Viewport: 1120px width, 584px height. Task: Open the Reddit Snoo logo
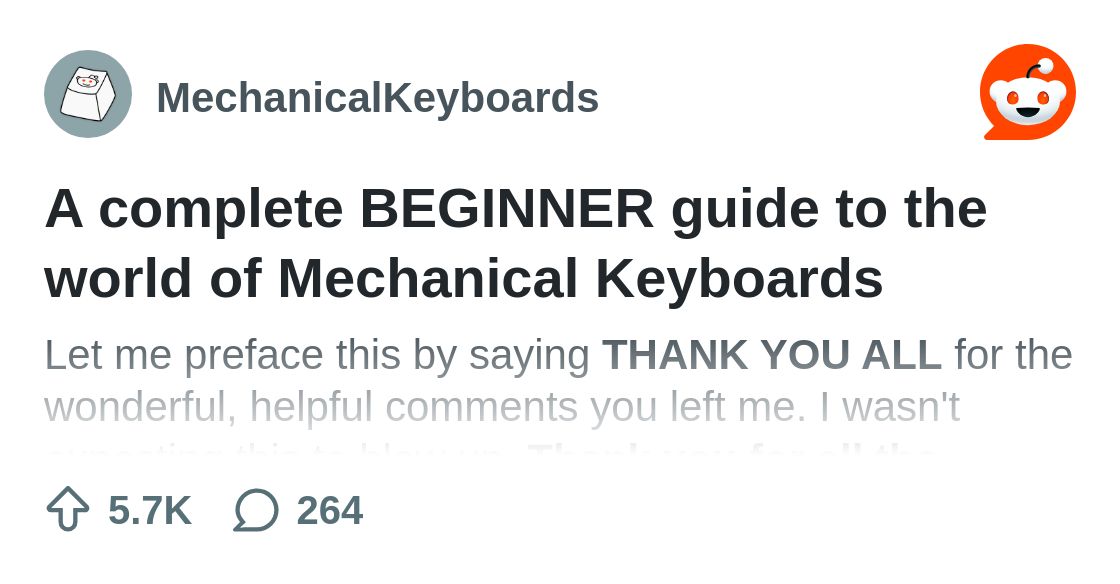[1028, 92]
